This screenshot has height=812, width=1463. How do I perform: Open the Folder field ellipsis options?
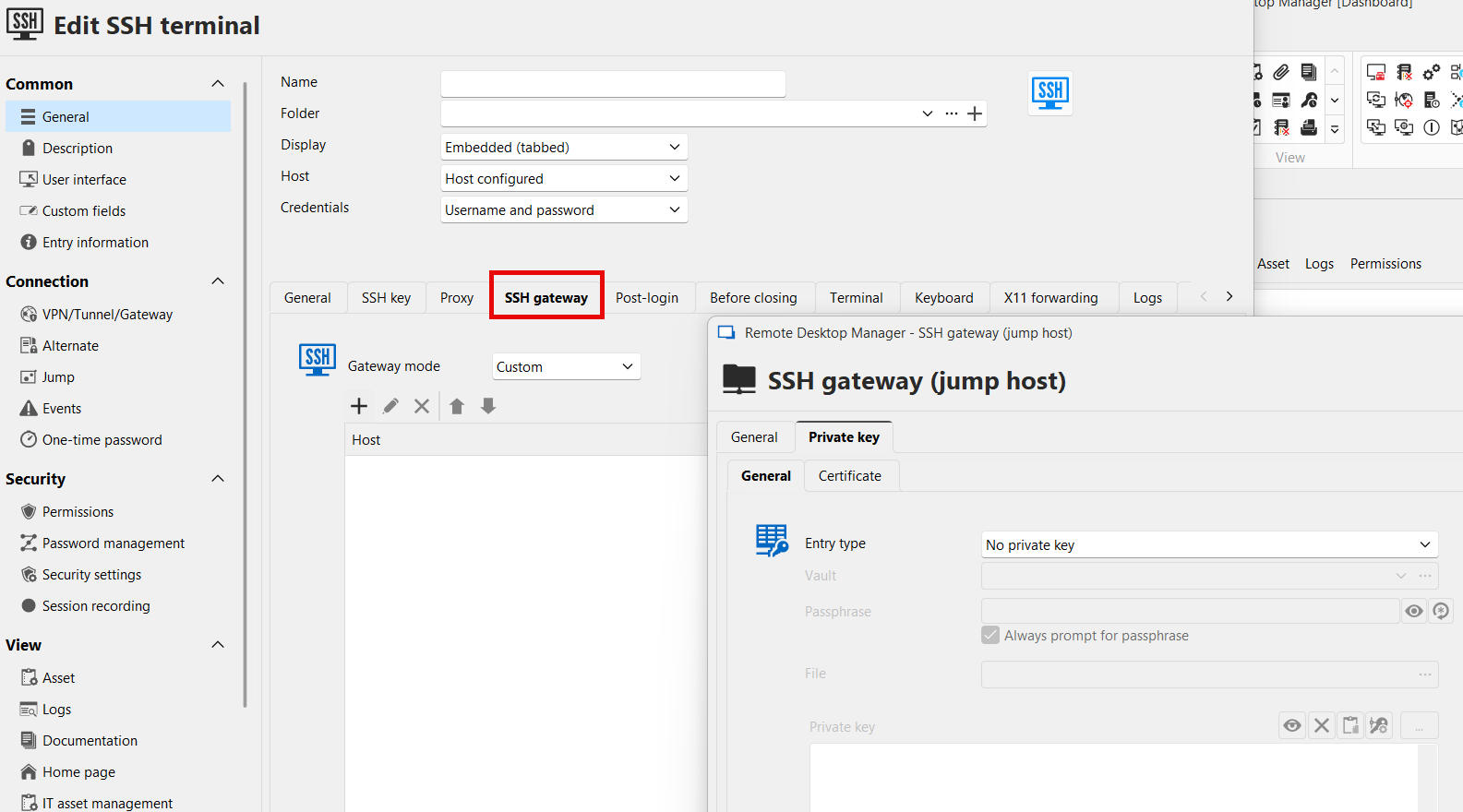[x=952, y=113]
